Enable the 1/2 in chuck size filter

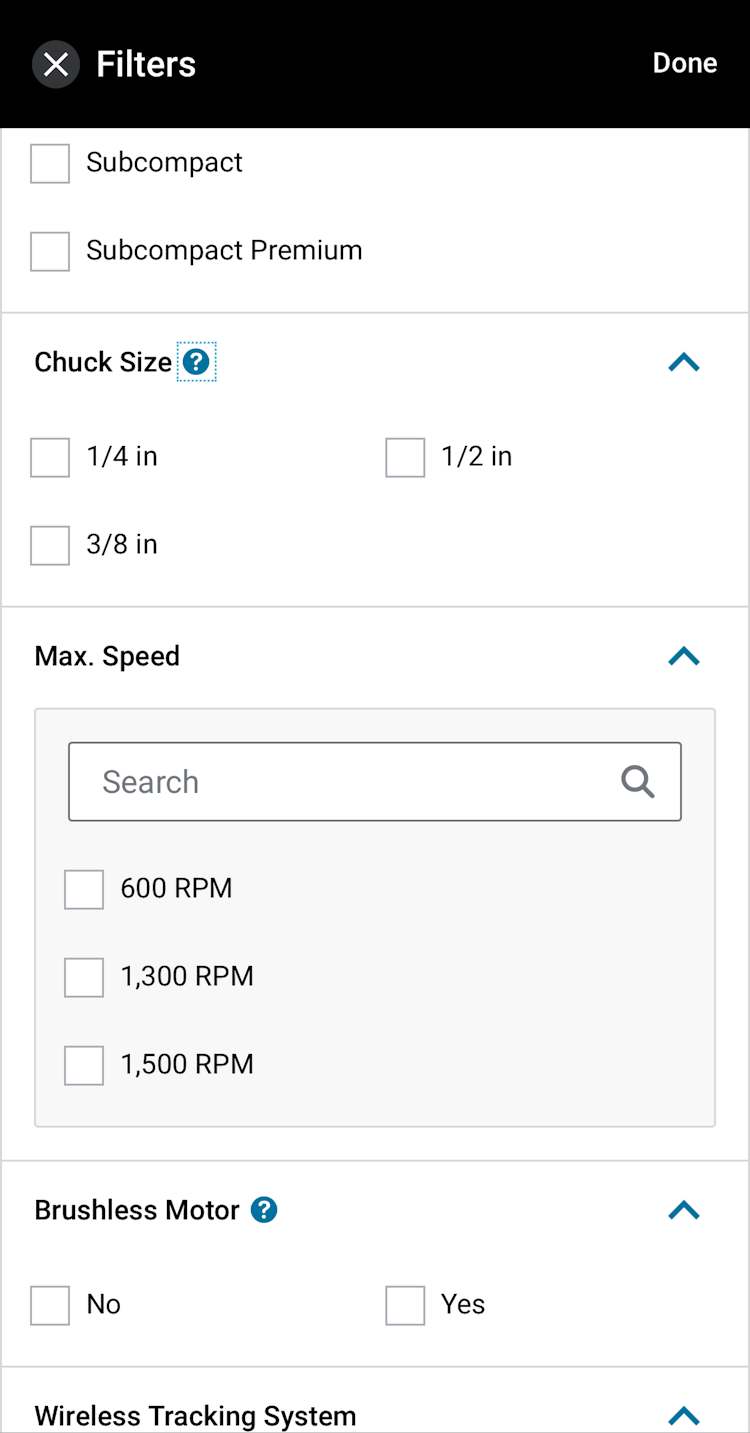point(405,457)
